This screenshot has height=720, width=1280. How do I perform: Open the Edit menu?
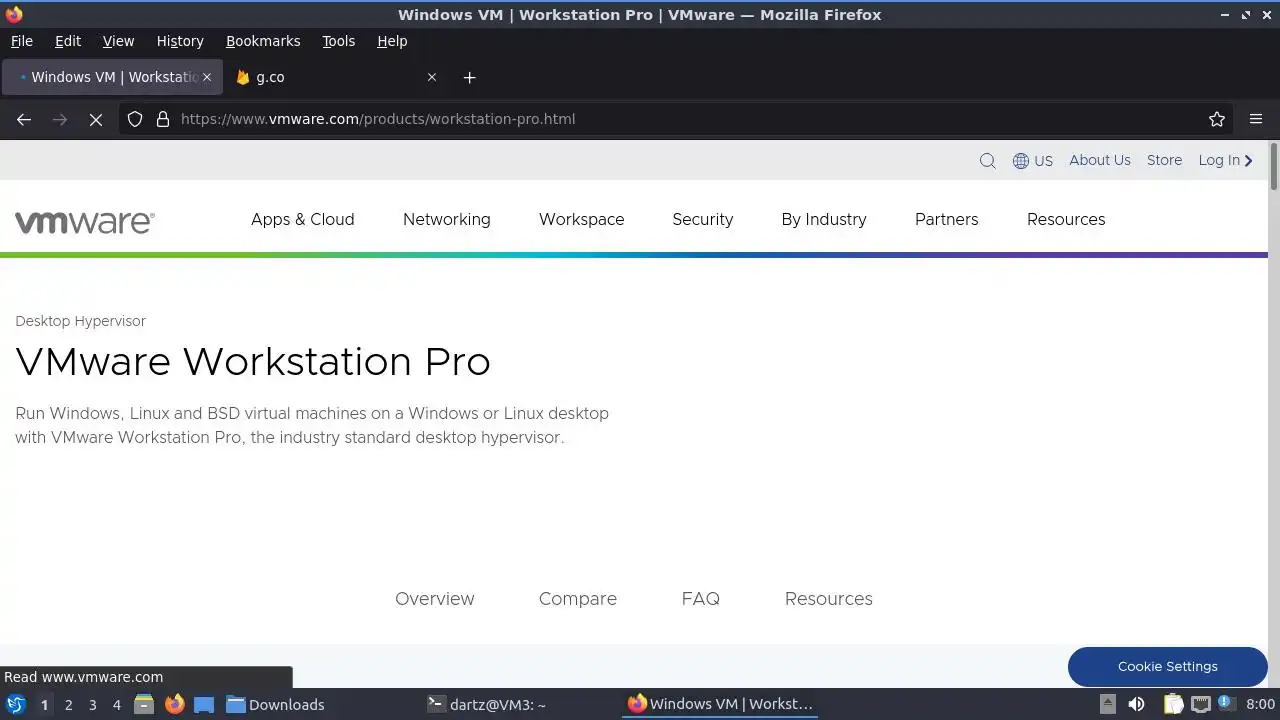coord(68,41)
